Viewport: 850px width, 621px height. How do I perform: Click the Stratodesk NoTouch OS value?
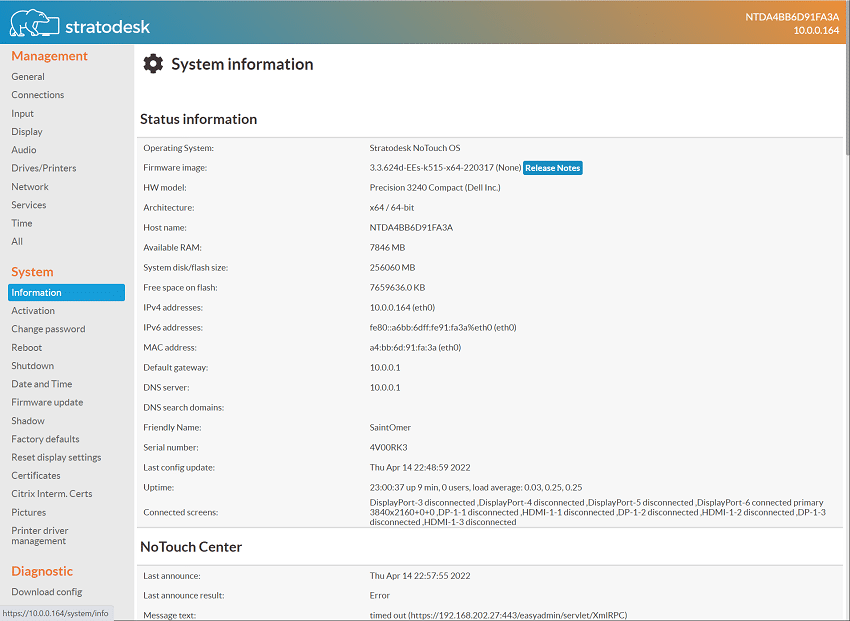[x=415, y=148]
